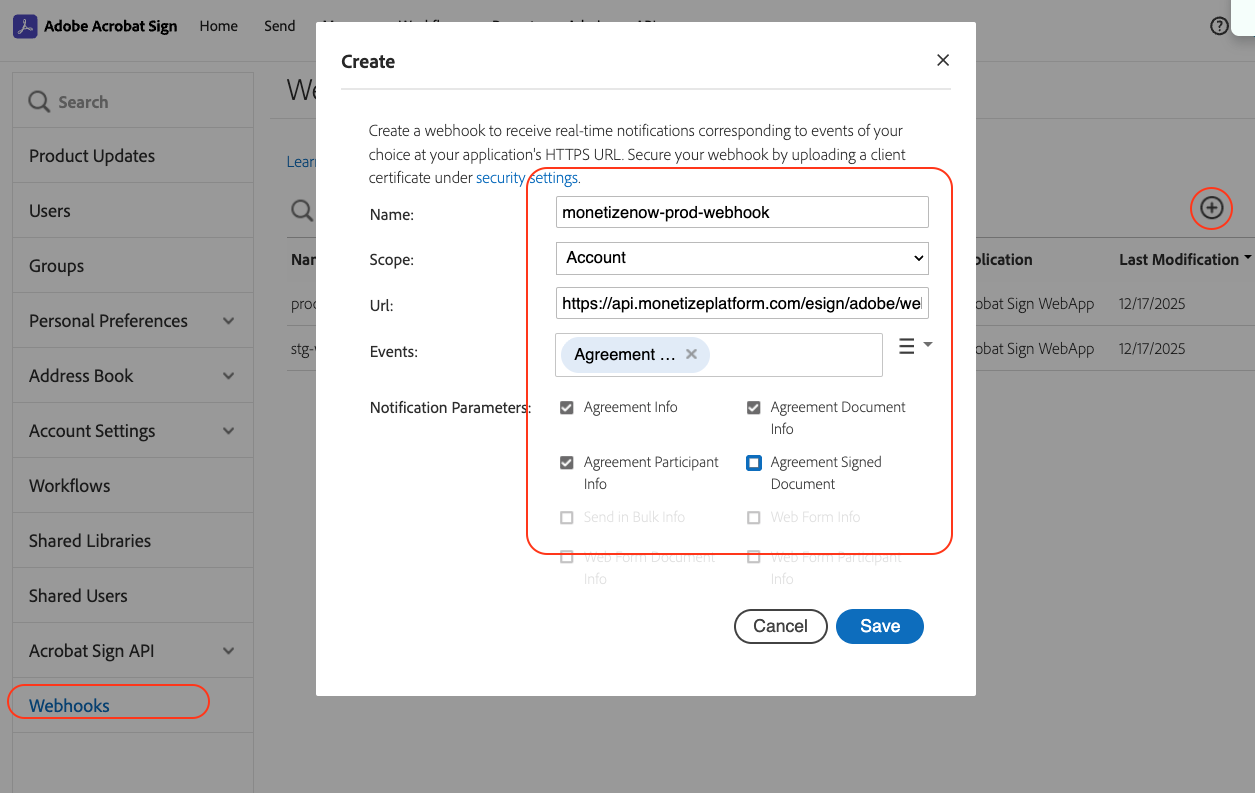Screen dimensions: 1255x793
Task: Close the Create dialog with X
Action: (942, 60)
